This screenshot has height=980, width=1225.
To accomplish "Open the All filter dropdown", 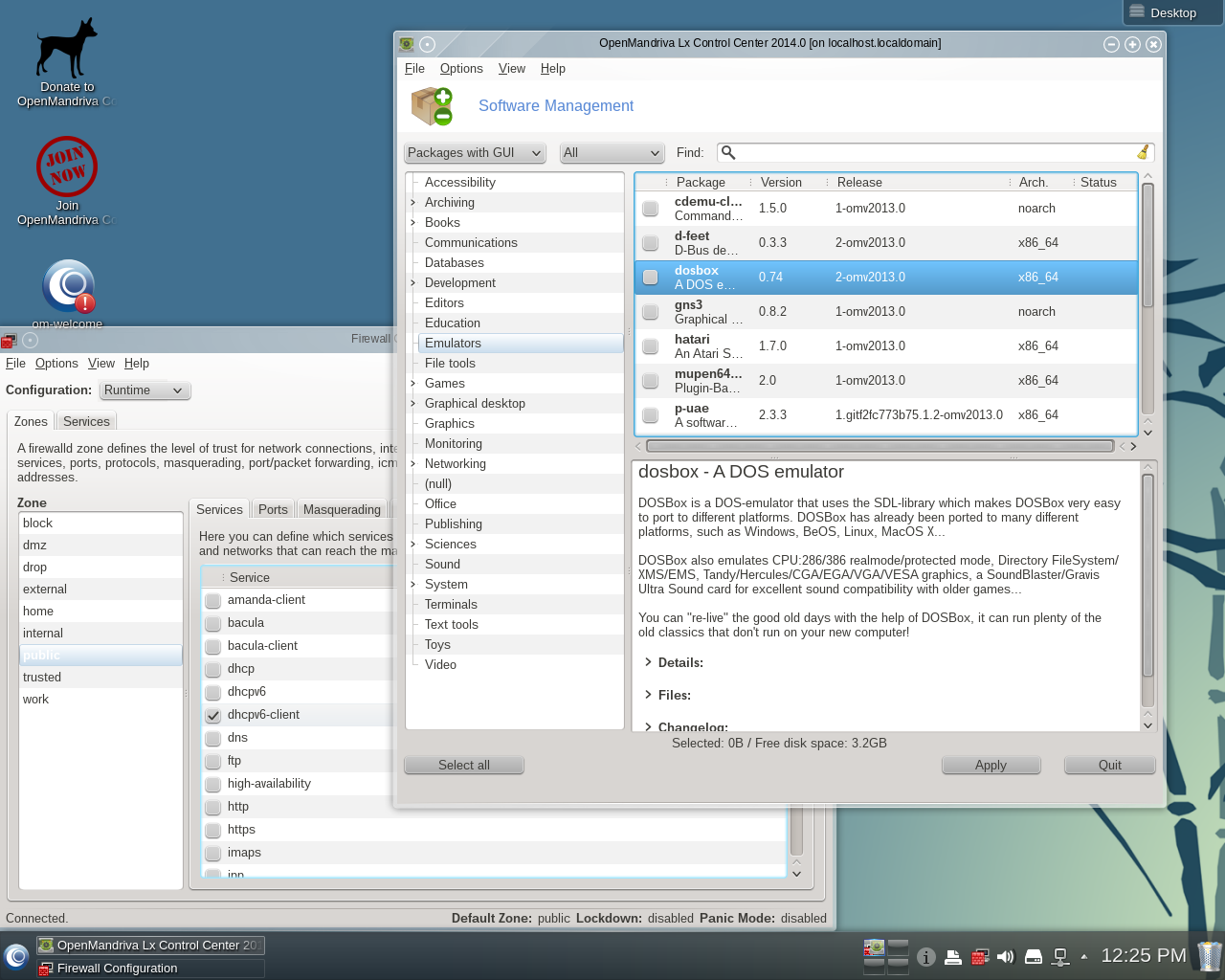I will [x=612, y=153].
